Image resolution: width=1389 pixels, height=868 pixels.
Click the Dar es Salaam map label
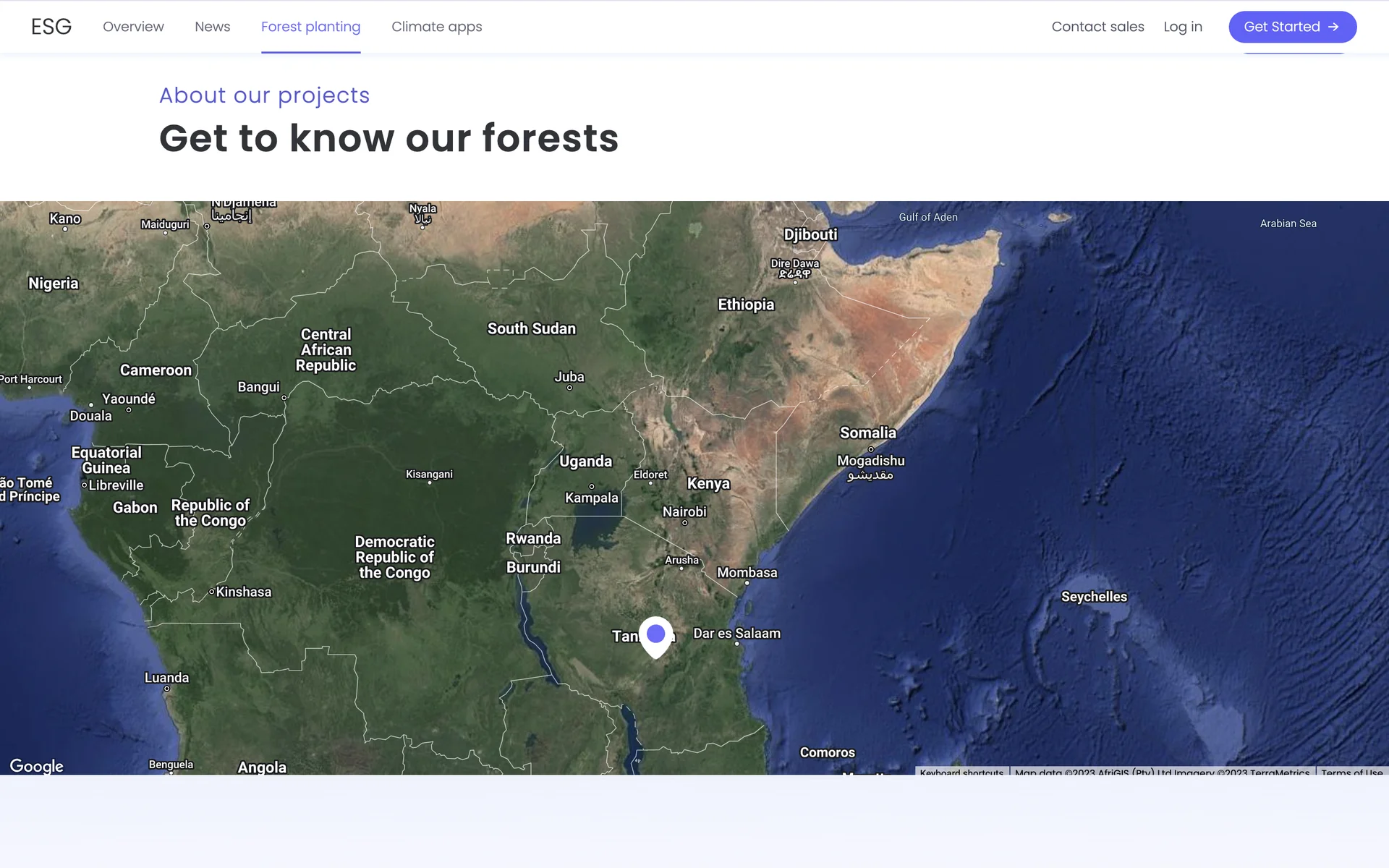coord(736,633)
